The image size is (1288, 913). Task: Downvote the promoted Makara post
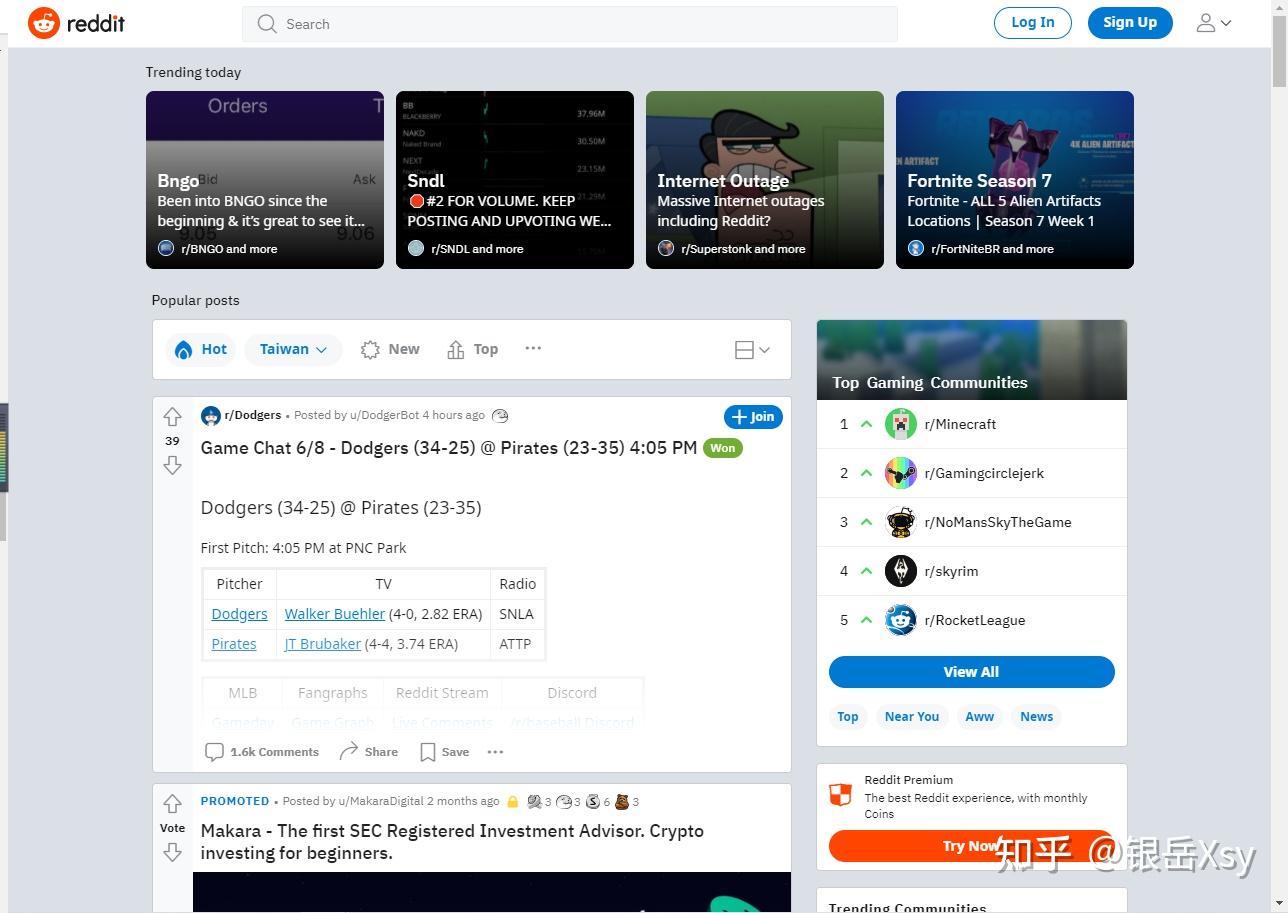172,852
